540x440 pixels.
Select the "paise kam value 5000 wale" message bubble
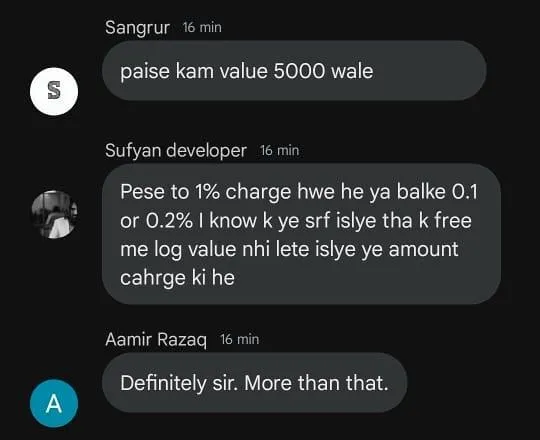point(294,71)
